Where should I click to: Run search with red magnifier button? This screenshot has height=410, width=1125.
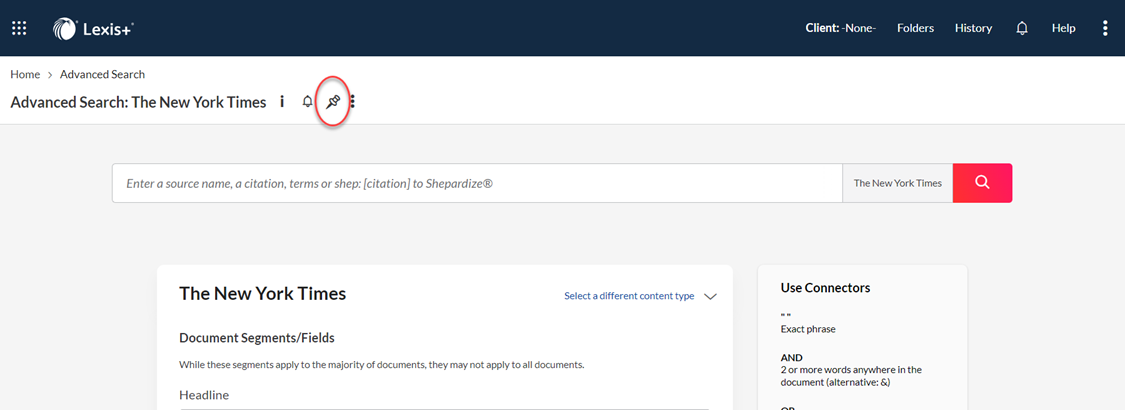[x=982, y=183]
